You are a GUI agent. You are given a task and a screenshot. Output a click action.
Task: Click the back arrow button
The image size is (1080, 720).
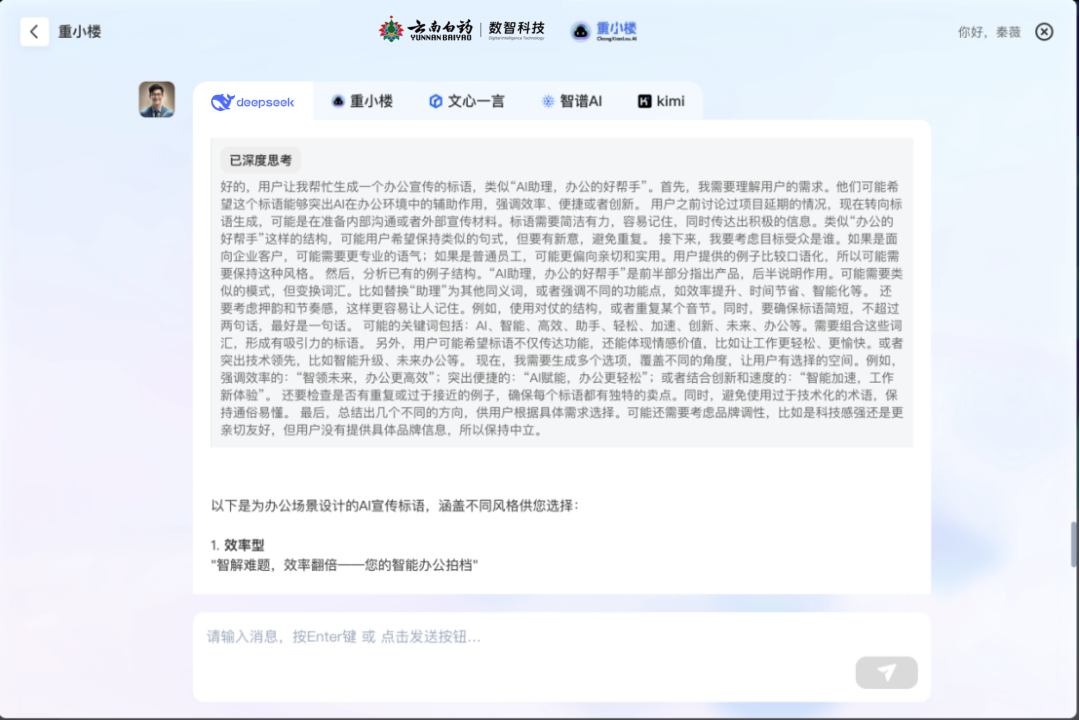click(34, 32)
